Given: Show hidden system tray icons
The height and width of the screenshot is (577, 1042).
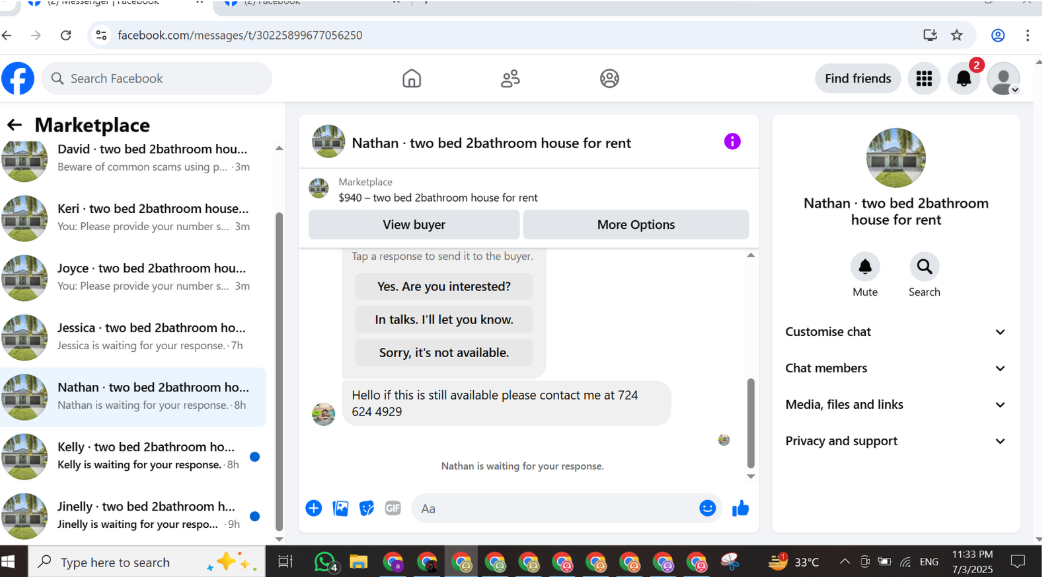Looking at the screenshot, I should click(845, 562).
